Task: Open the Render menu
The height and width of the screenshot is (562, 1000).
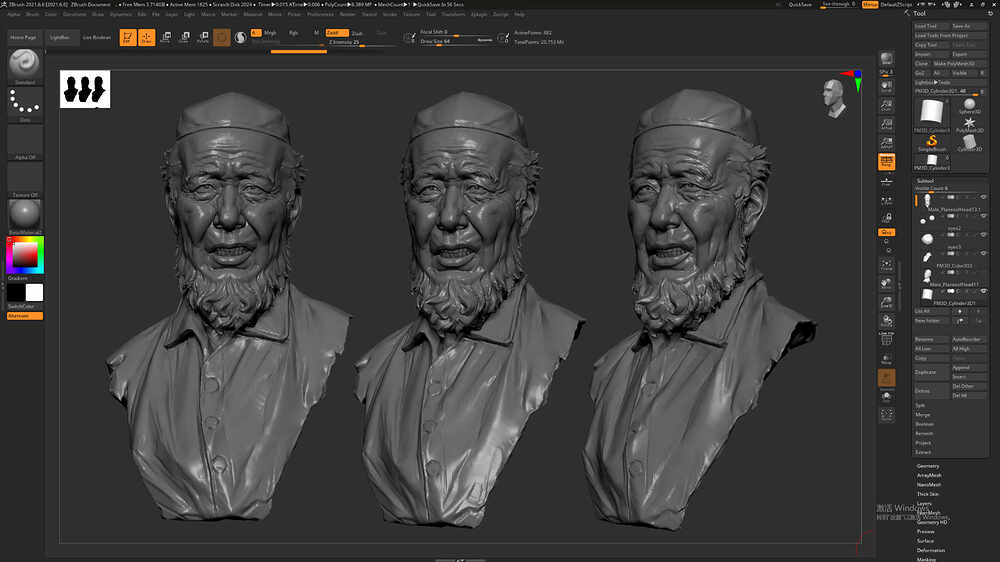Action: (x=348, y=14)
